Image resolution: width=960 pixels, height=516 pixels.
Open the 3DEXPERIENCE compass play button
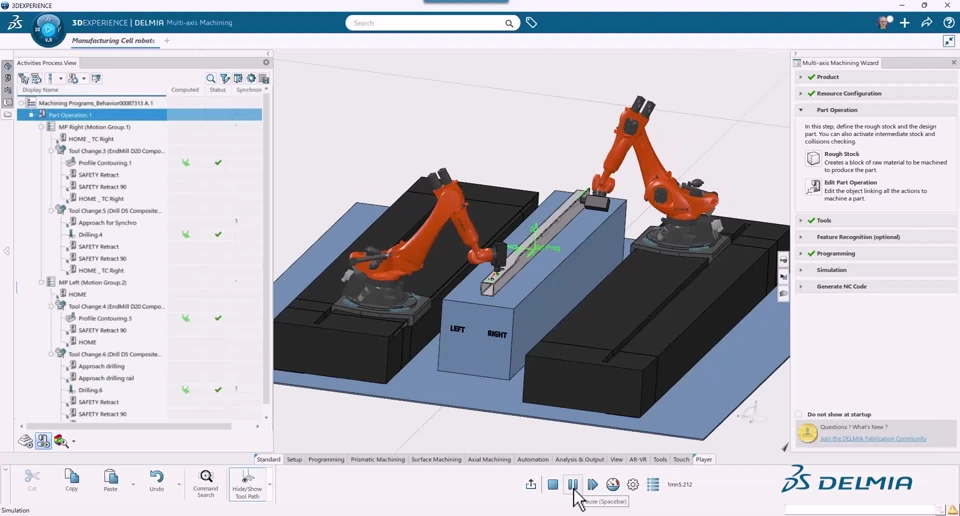(x=48, y=29)
